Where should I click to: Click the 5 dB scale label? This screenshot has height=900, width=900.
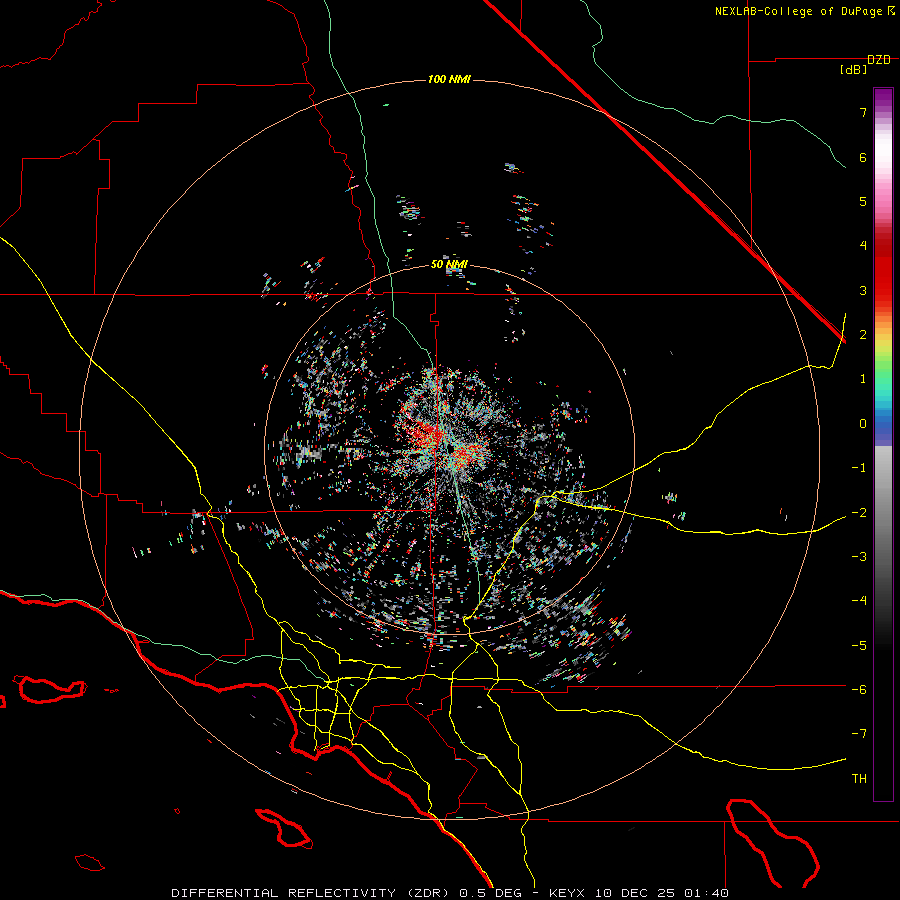tap(863, 201)
